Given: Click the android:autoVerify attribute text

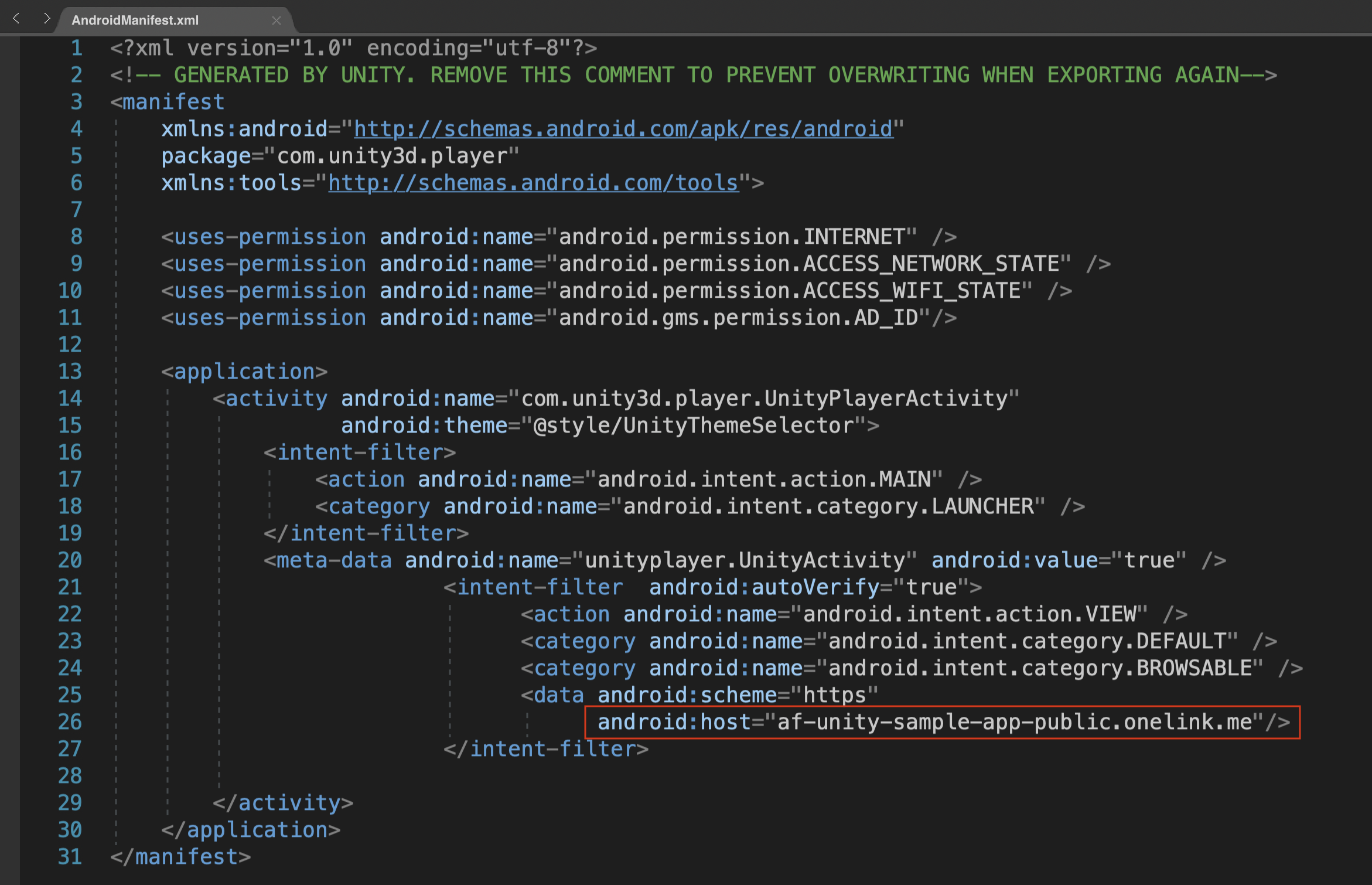Looking at the screenshot, I should click(764, 587).
